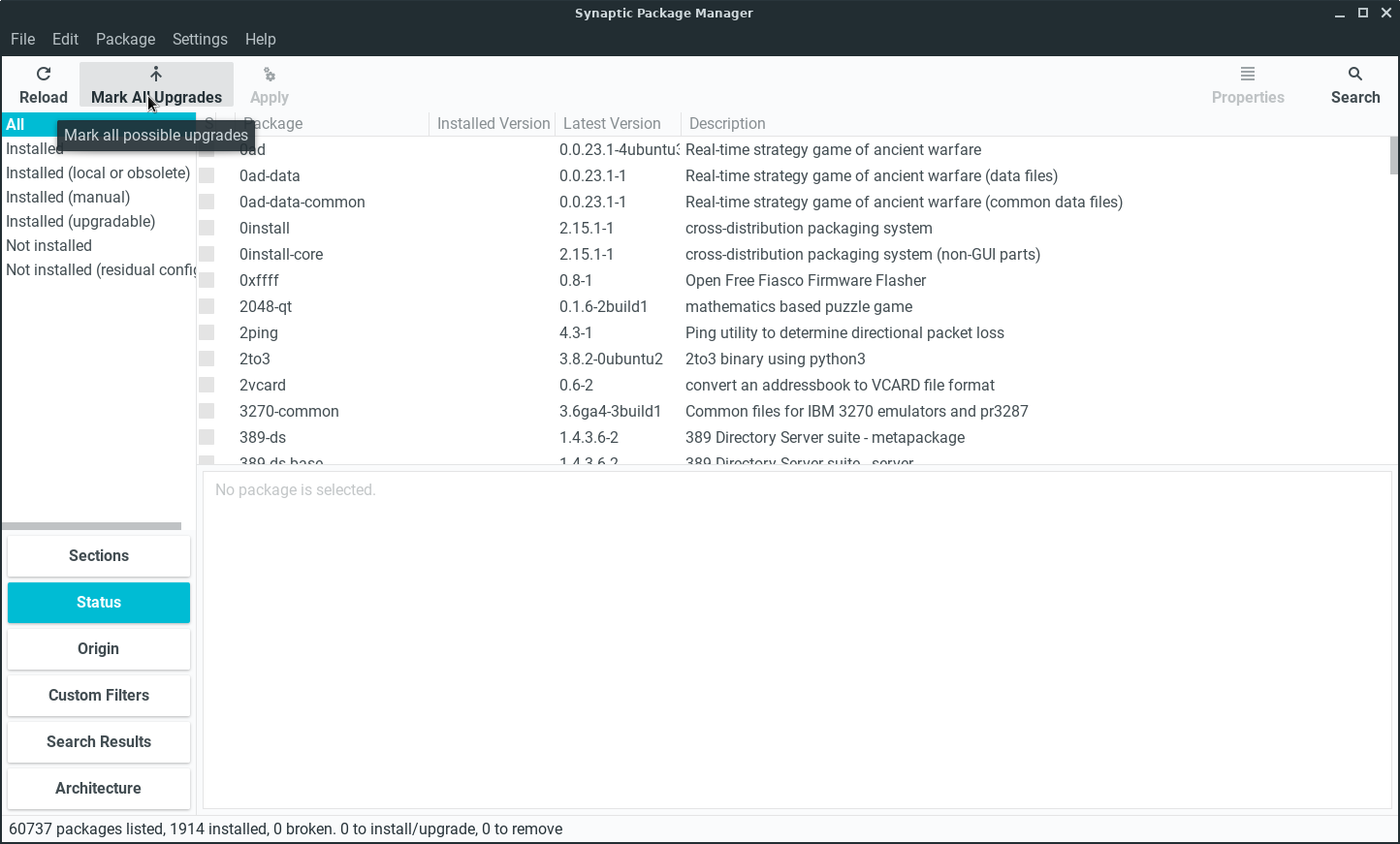This screenshot has width=1400, height=844.
Task: Maximize the Synaptic Package Manager window
Action: pyautogui.click(x=1363, y=13)
